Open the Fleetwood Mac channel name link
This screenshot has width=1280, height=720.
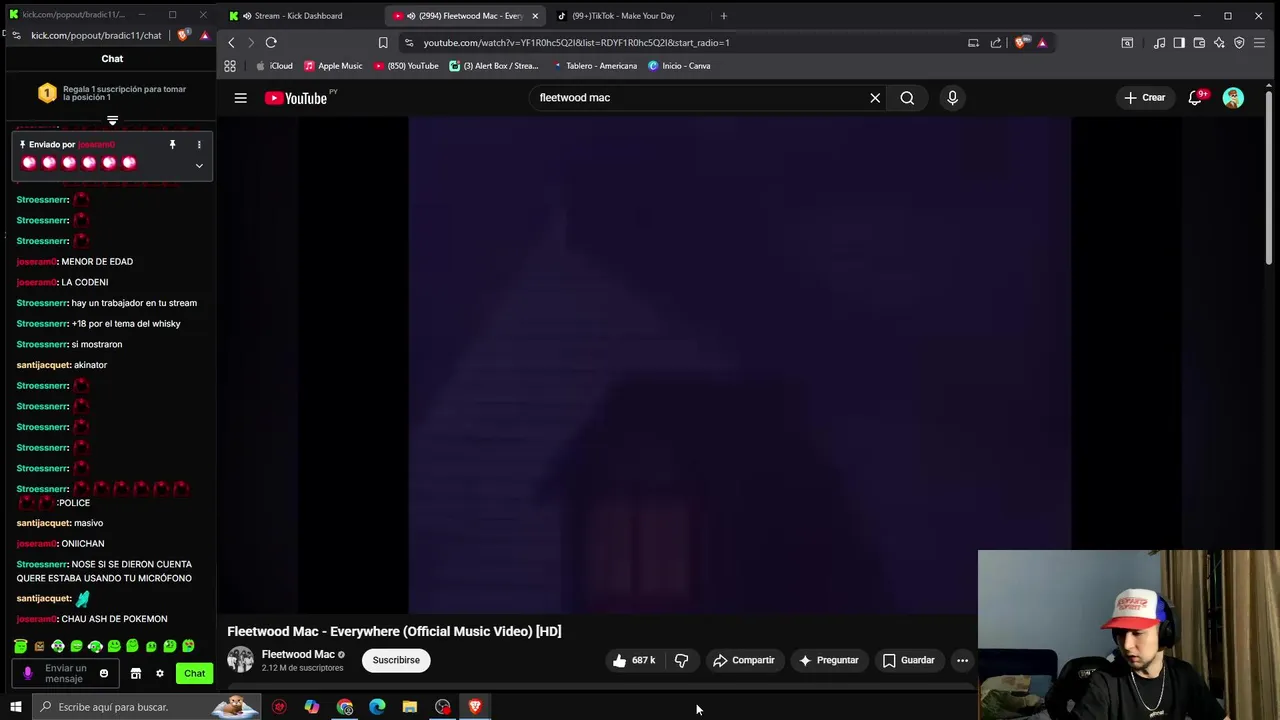click(298, 654)
